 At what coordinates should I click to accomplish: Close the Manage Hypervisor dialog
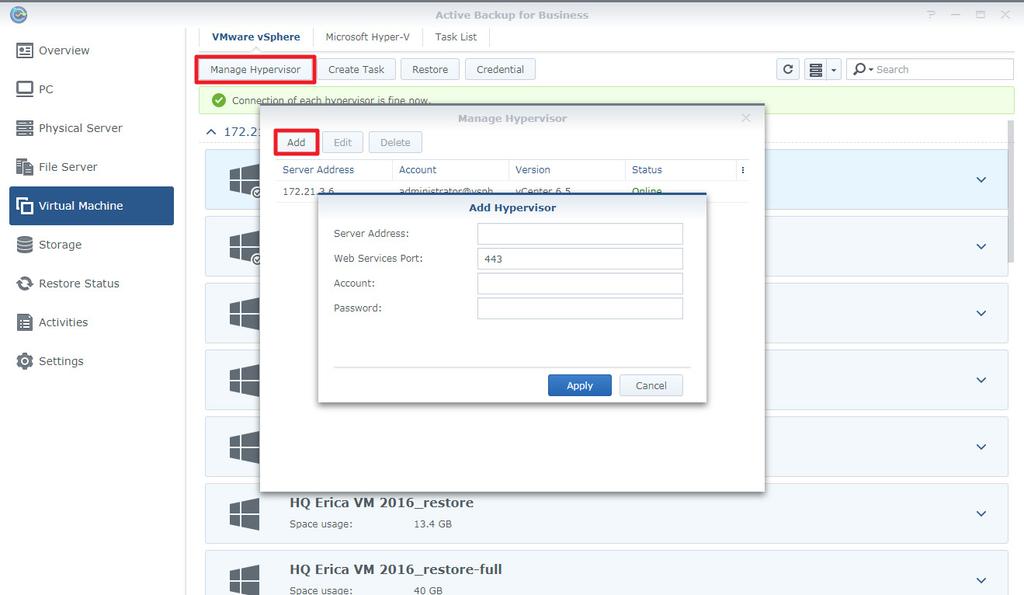click(x=746, y=118)
